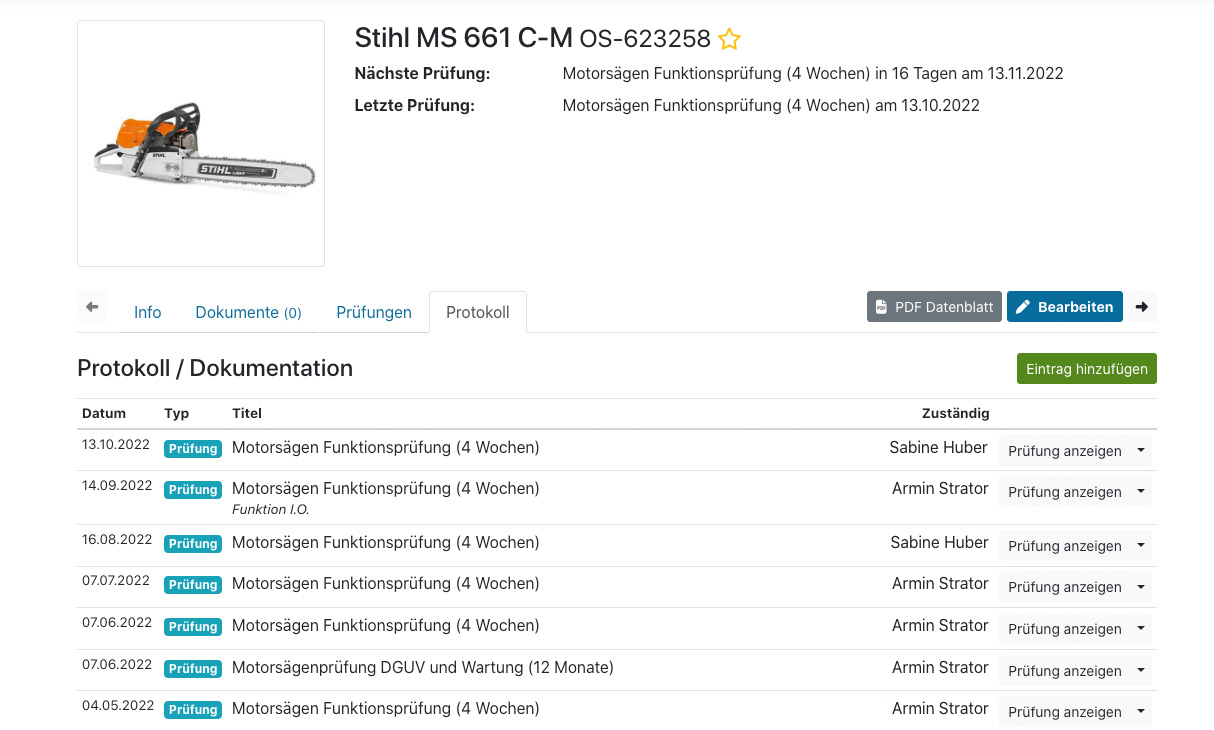This screenshot has width=1214, height=730.
Task: Show Prüfung for 16.08.2022 entry
Action: point(1065,546)
